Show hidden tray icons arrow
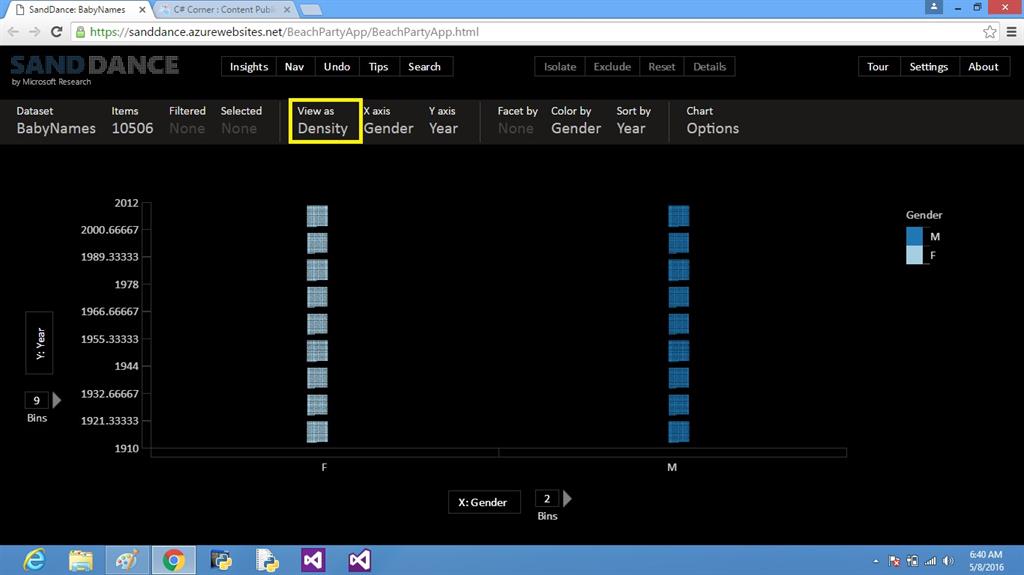This screenshot has height=575, width=1024. pos(876,561)
